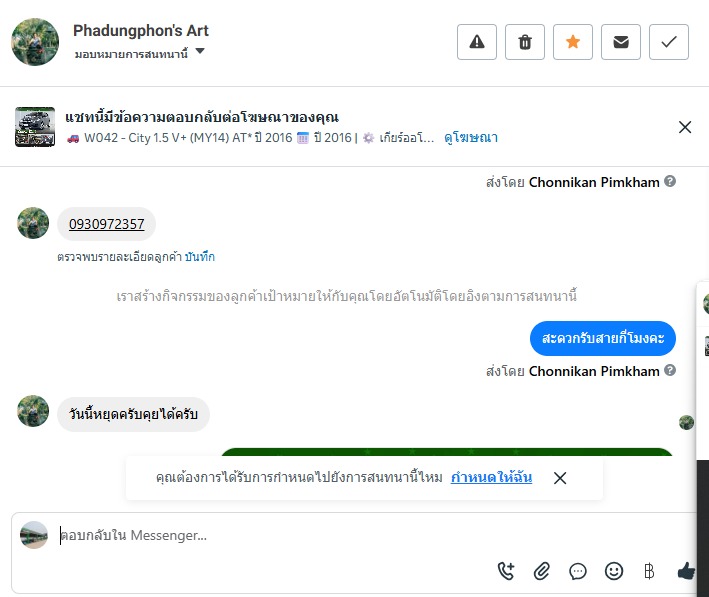Mark conversation as unread with envelope icon
This screenshot has height=597, width=709.
(621, 42)
